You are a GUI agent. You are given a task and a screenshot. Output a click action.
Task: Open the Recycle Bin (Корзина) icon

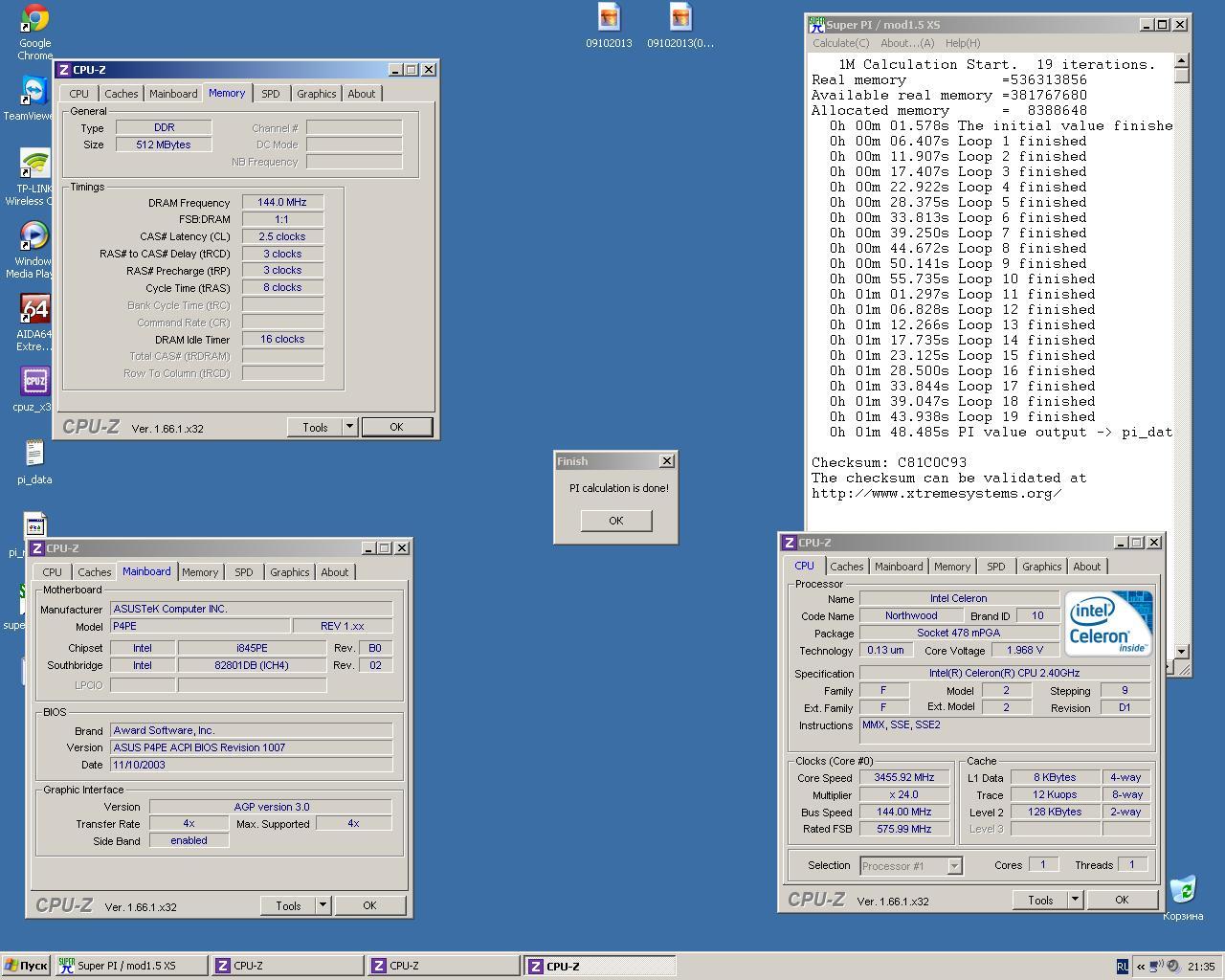pyautogui.click(x=1183, y=898)
